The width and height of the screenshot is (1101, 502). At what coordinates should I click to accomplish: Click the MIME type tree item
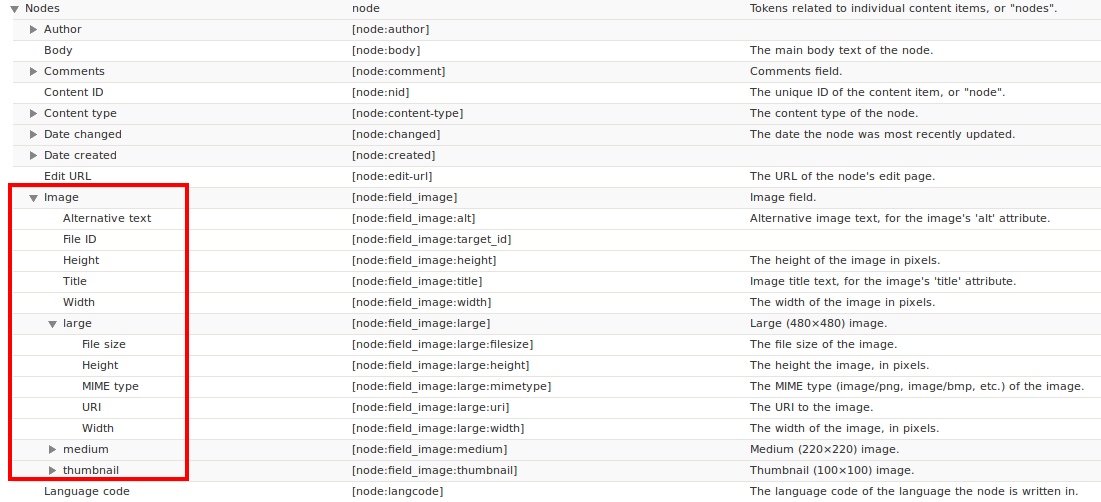(x=110, y=386)
